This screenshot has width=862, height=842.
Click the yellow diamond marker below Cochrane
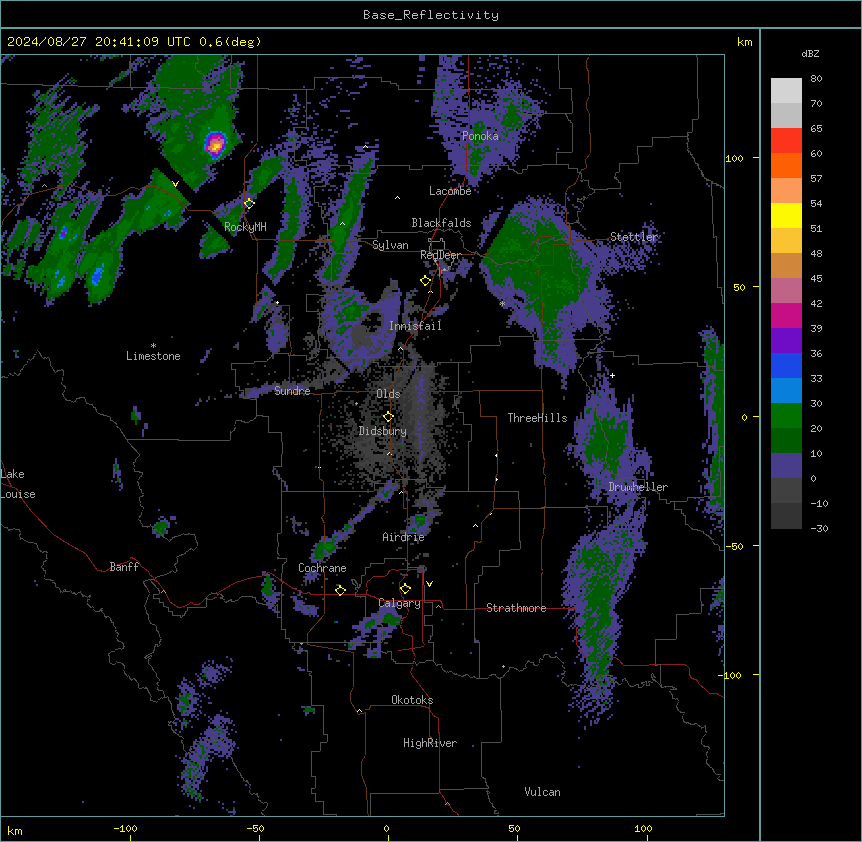[340, 590]
